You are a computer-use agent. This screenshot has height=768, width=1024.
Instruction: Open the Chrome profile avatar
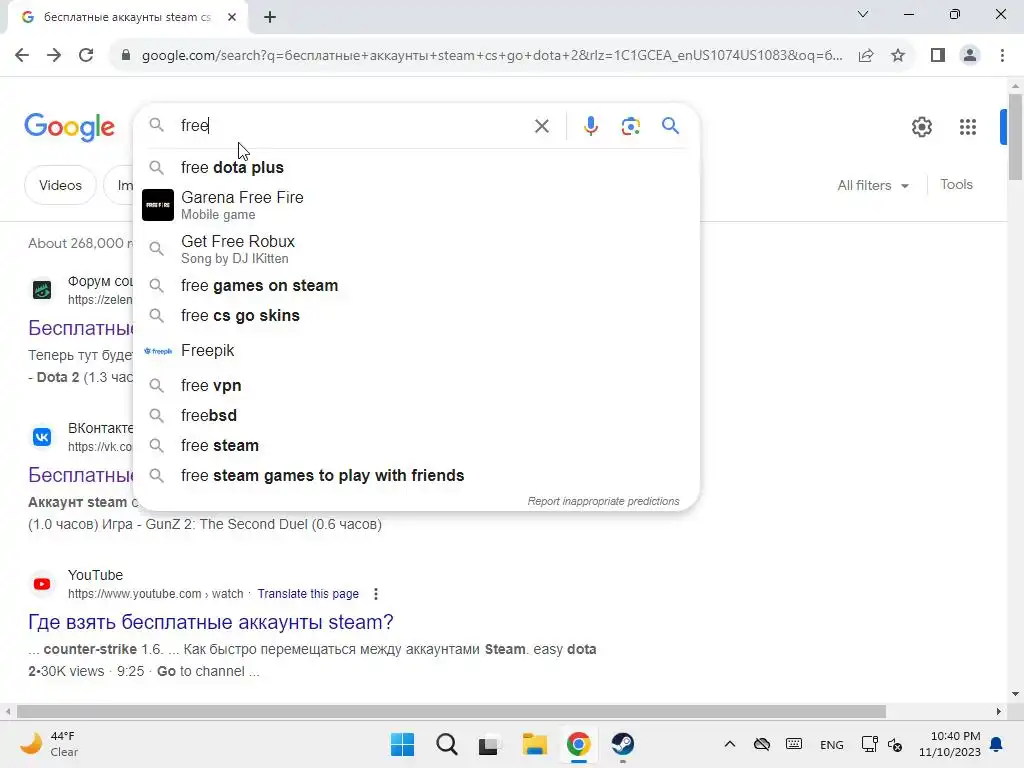point(970,55)
